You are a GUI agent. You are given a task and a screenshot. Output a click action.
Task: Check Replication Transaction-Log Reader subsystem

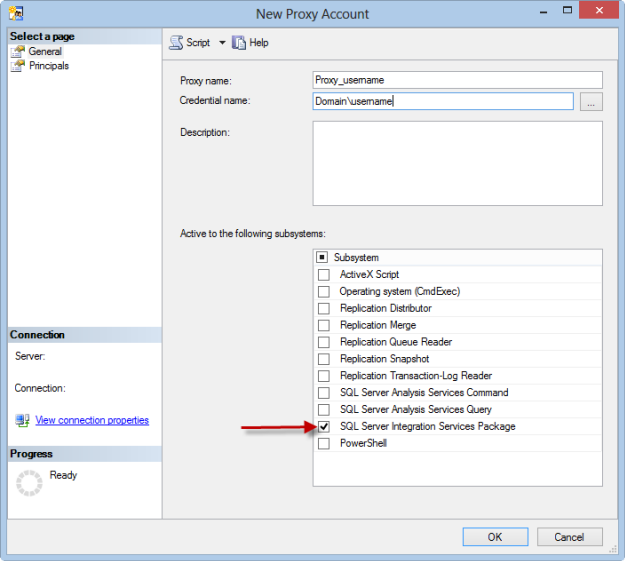click(x=324, y=376)
